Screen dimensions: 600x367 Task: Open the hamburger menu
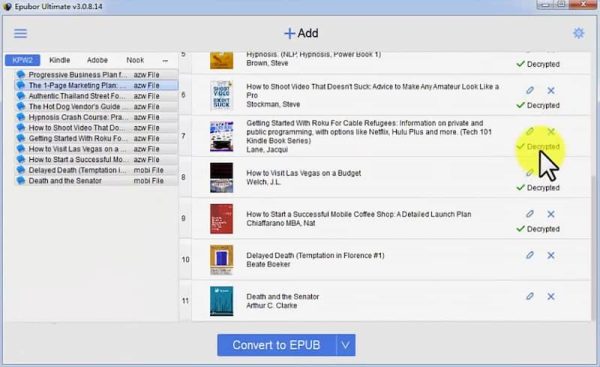(21, 33)
